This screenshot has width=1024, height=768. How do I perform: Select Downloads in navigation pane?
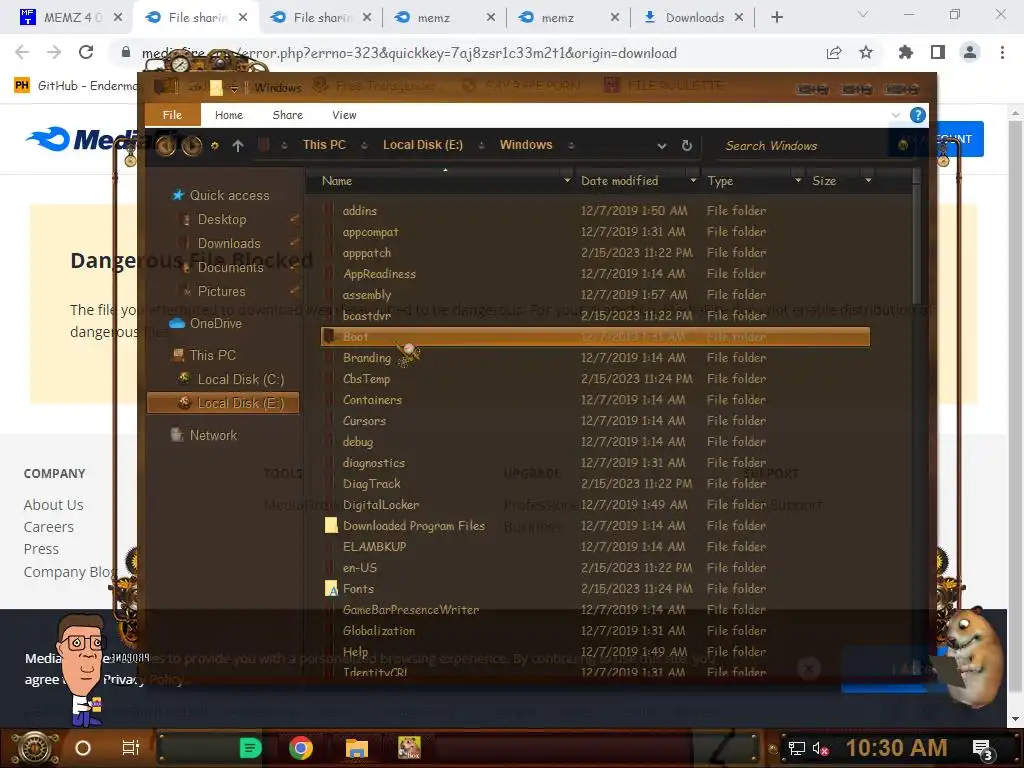[x=229, y=244]
